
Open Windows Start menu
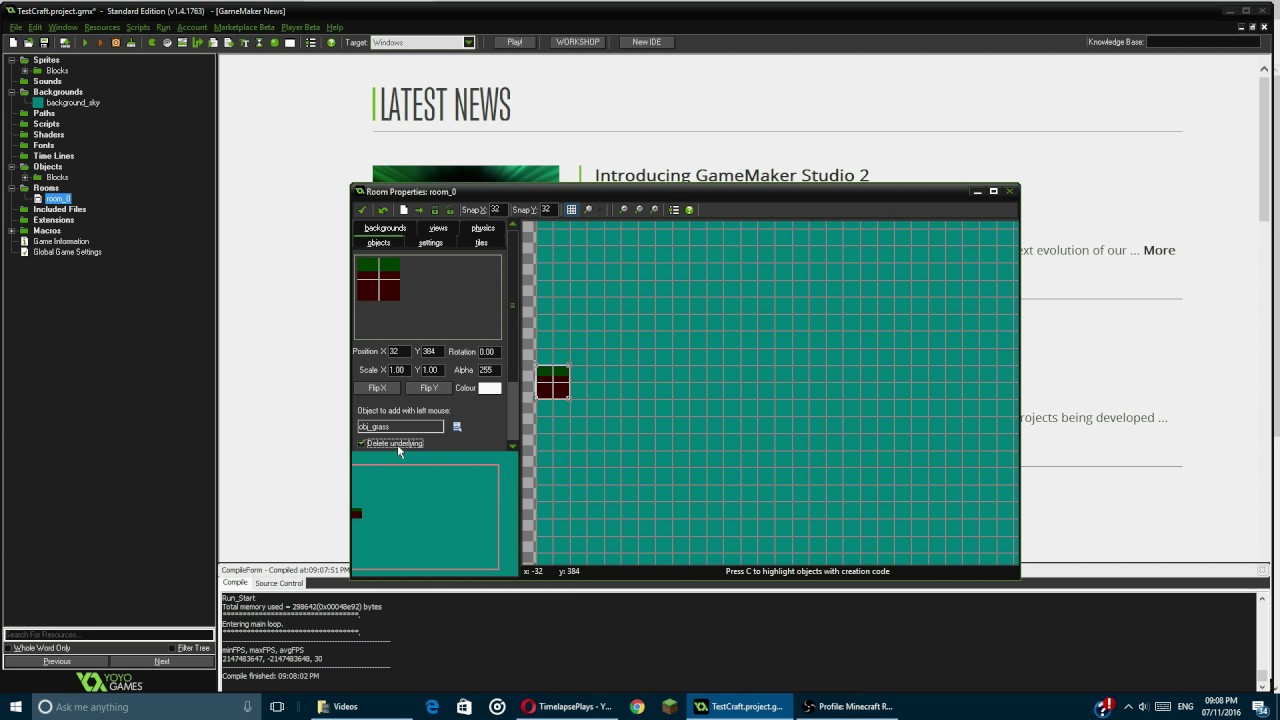[15, 706]
